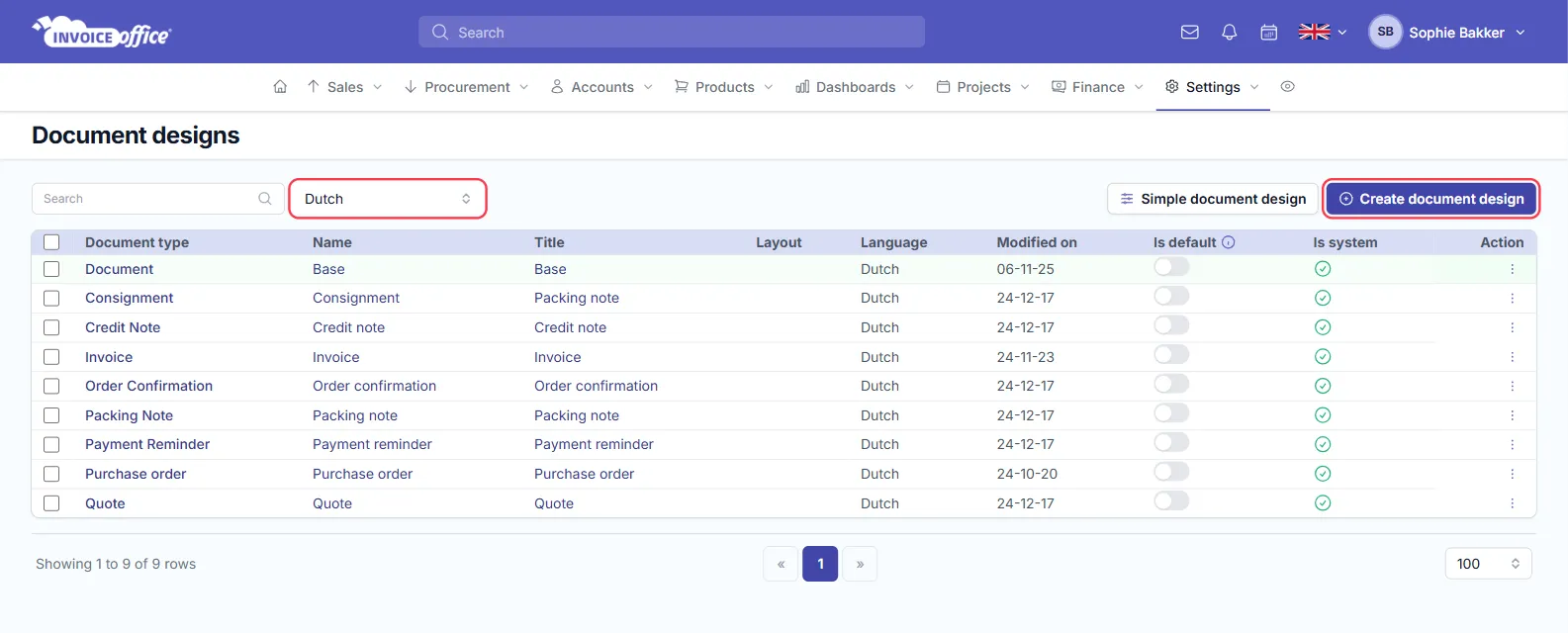The width and height of the screenshot is (1568, 633).
Task: Select the Consignment row checkbox
Action: [x=51, y=299]
